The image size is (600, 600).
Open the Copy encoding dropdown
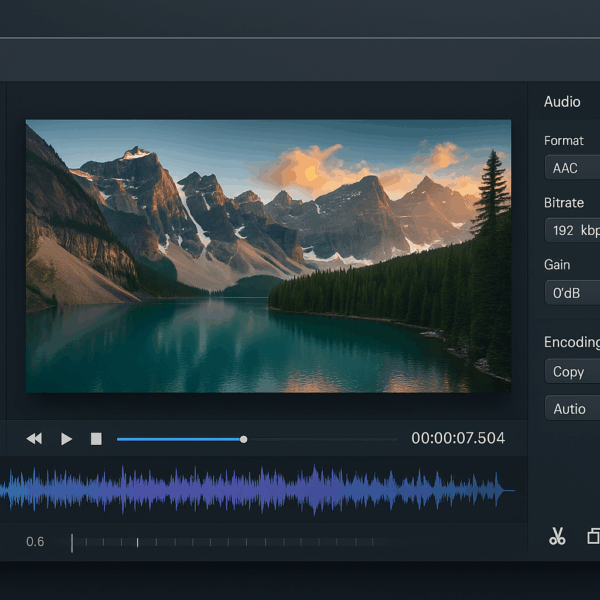[572, 371]
